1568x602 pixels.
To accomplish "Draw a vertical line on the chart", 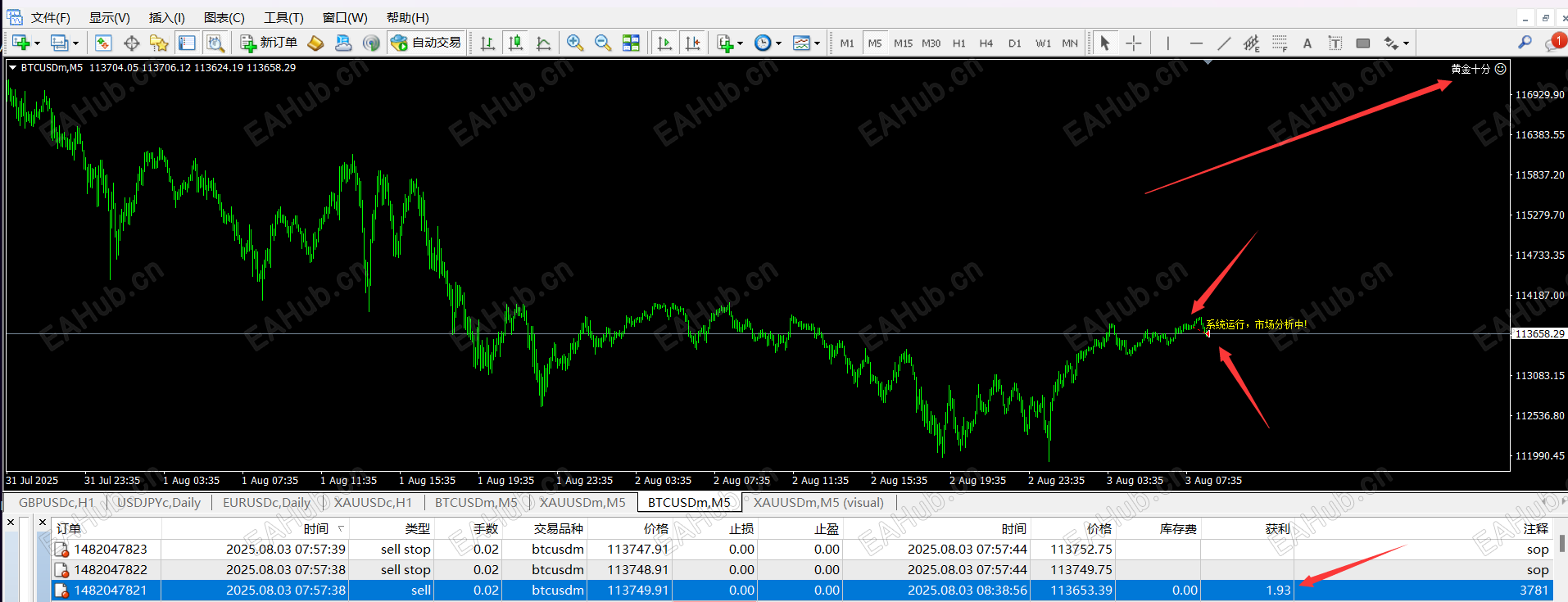I will coord(1168,43).
